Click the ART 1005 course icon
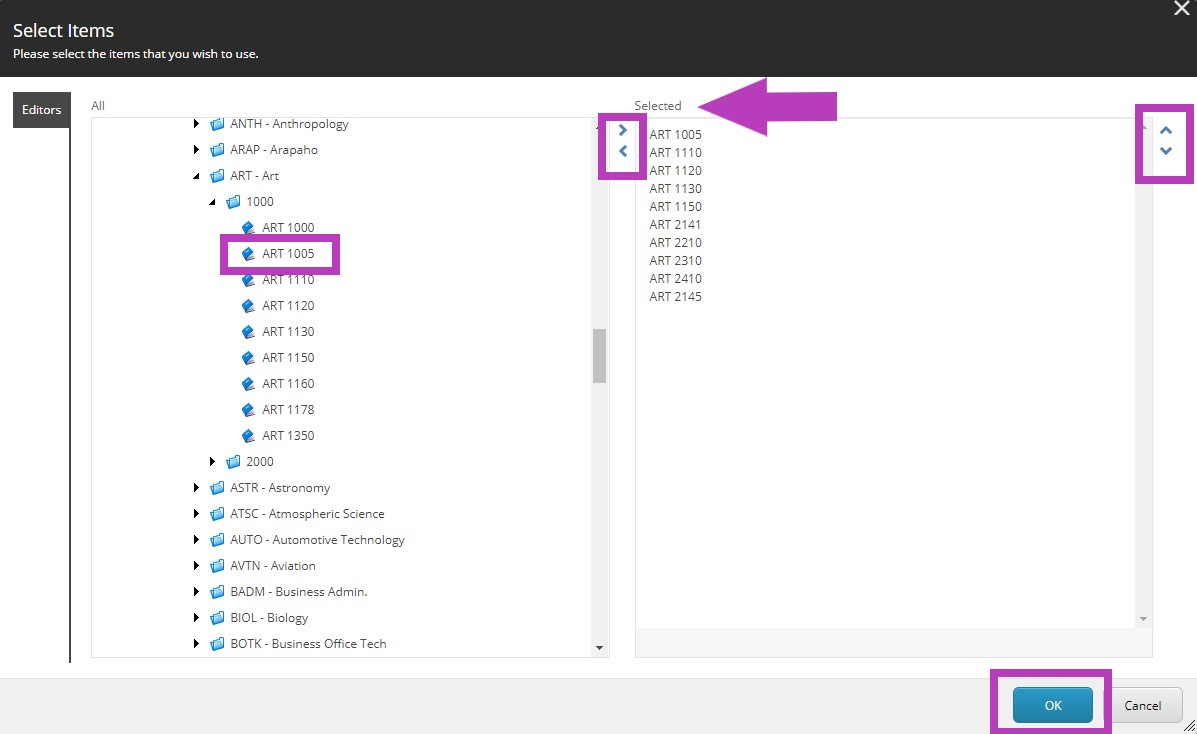Viewport: 1197px width, 734px height. [x=248, y=254]
